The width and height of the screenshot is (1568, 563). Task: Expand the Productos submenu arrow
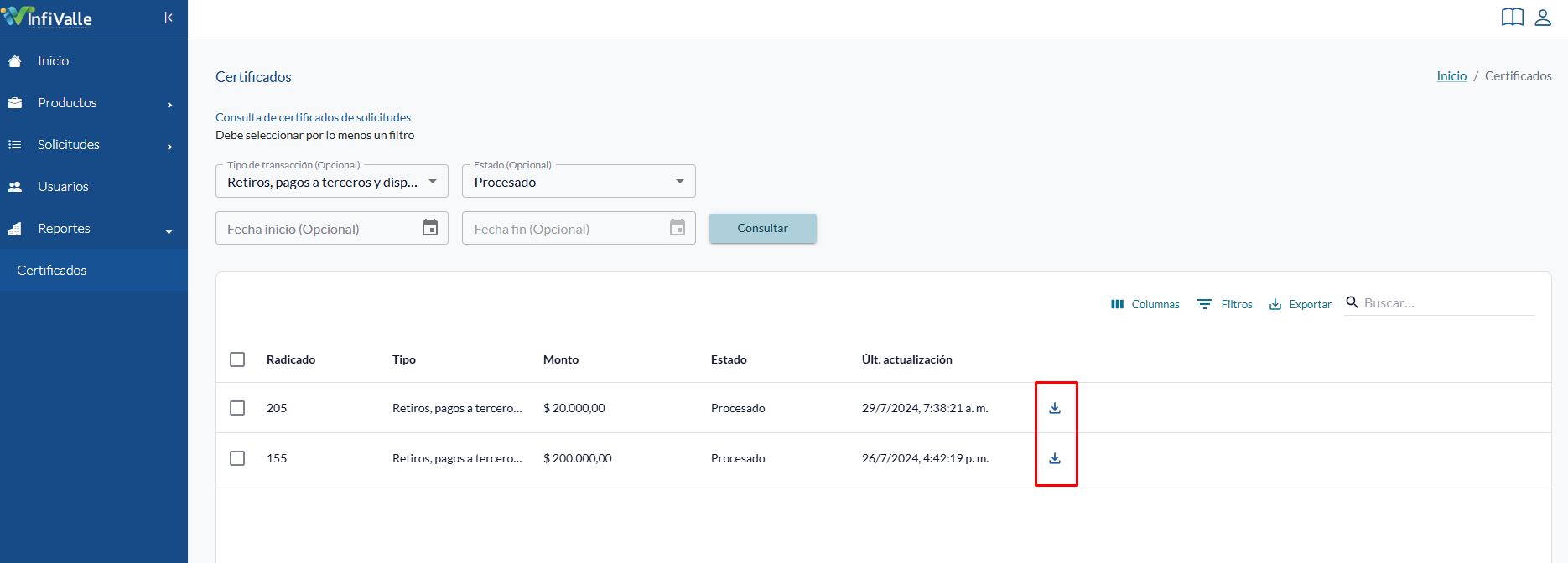(x=169, y=105)
